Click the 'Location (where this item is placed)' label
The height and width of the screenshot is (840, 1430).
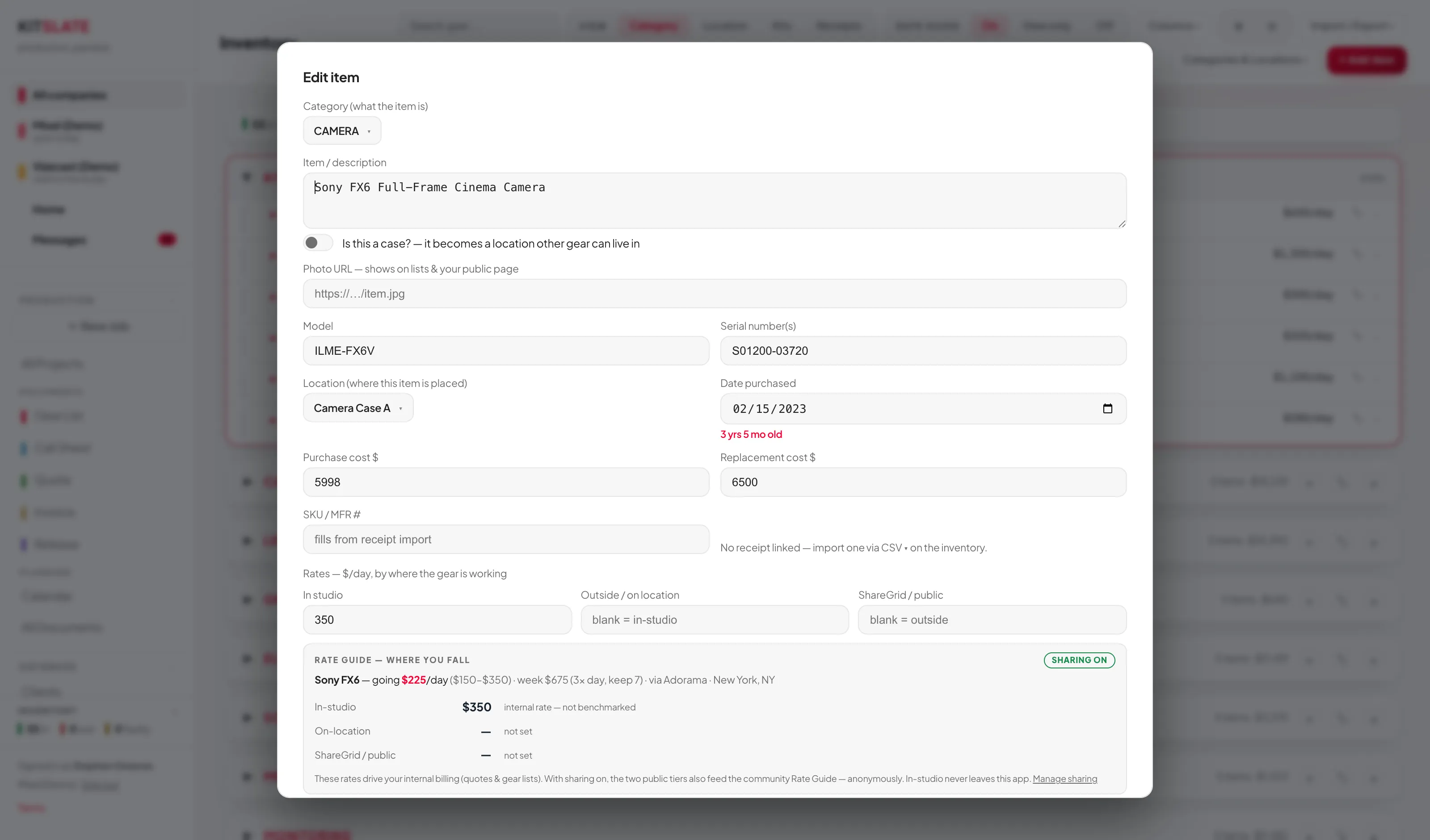(385, 383)
